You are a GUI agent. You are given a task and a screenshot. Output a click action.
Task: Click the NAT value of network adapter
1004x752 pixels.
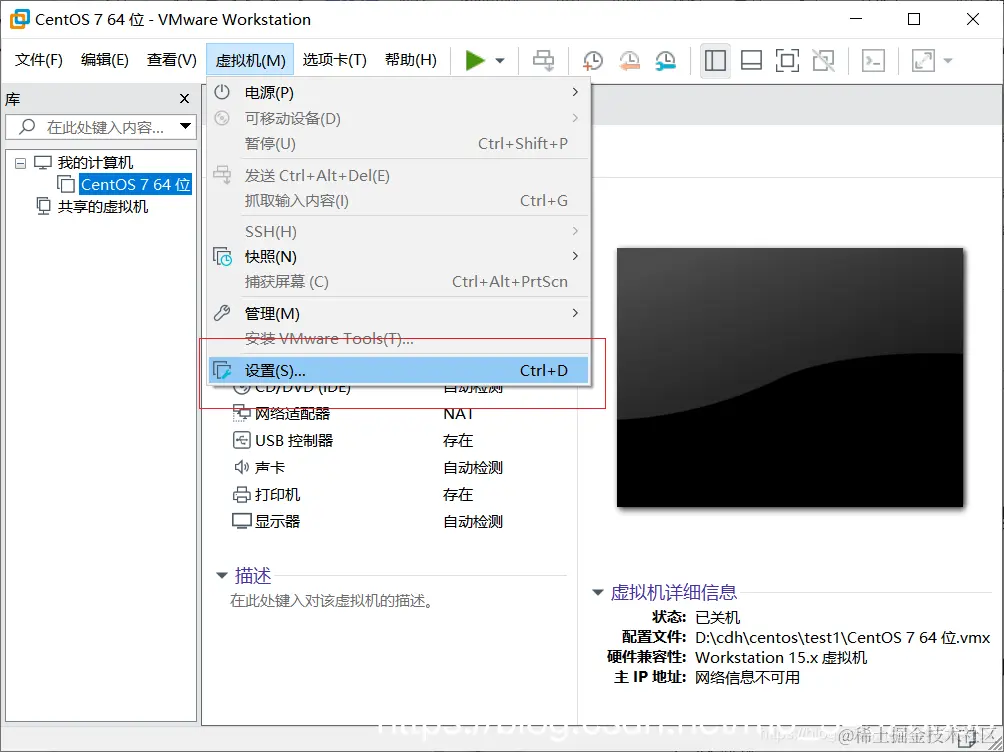click(458, 414)
